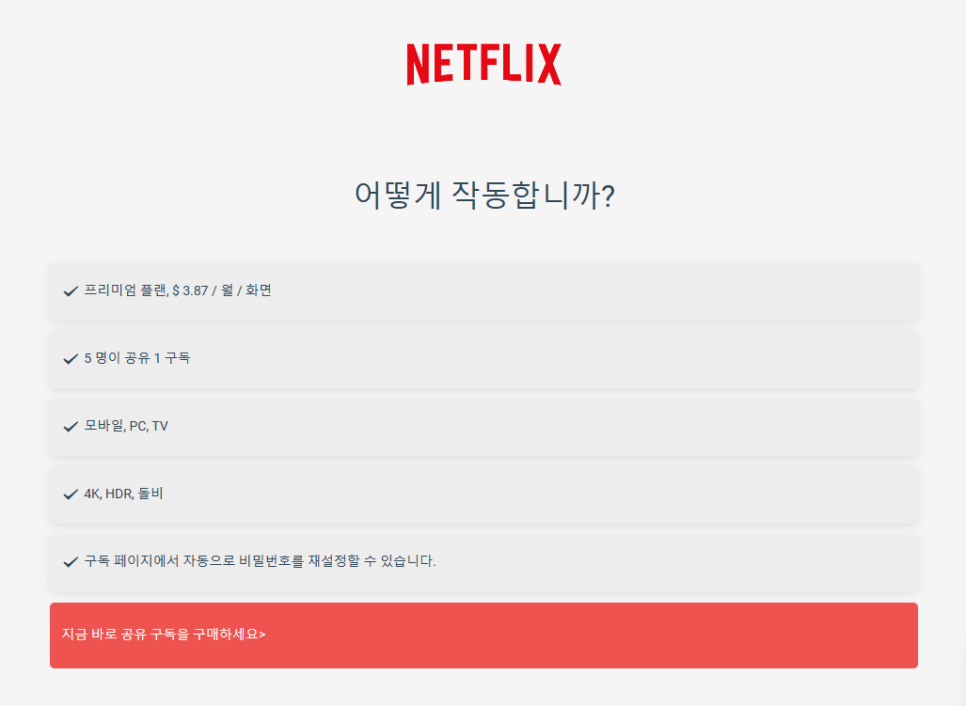Click the checkmark beside '5 명이 공유 1 구독'
The width and height of the screenshot is (966, 706).
71,359
